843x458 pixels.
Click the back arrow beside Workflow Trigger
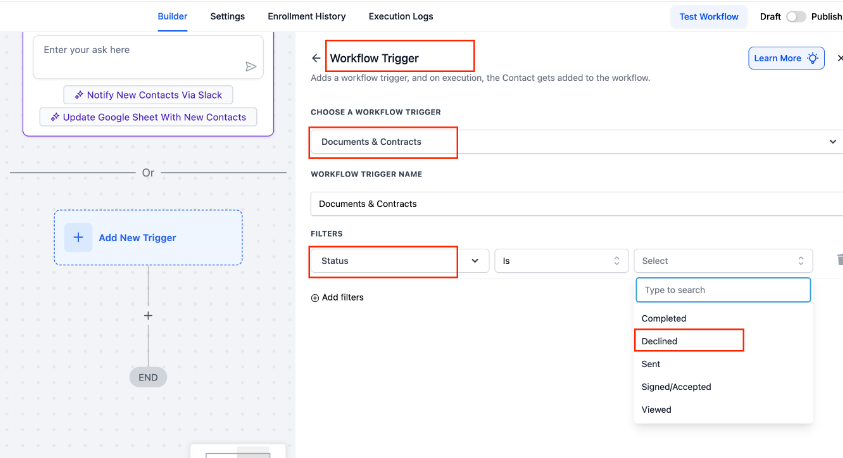tap(316, 58)
